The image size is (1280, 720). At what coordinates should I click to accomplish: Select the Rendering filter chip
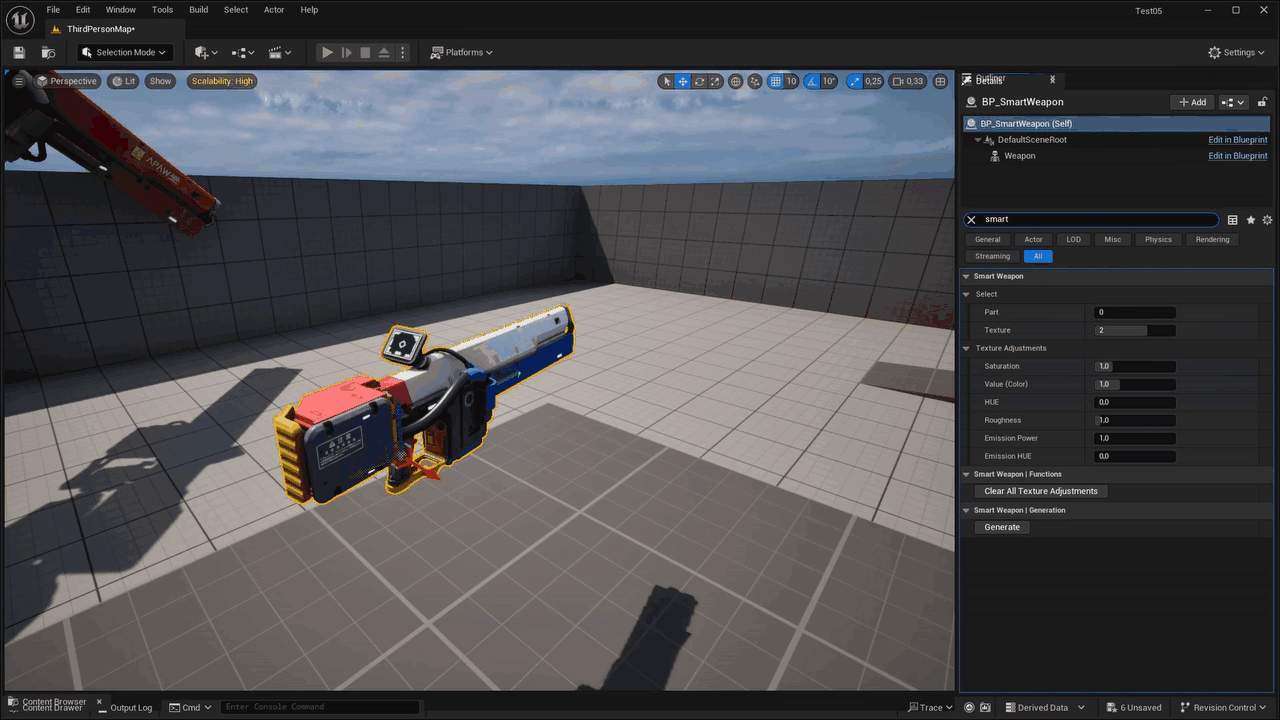tap(1213, 239)
